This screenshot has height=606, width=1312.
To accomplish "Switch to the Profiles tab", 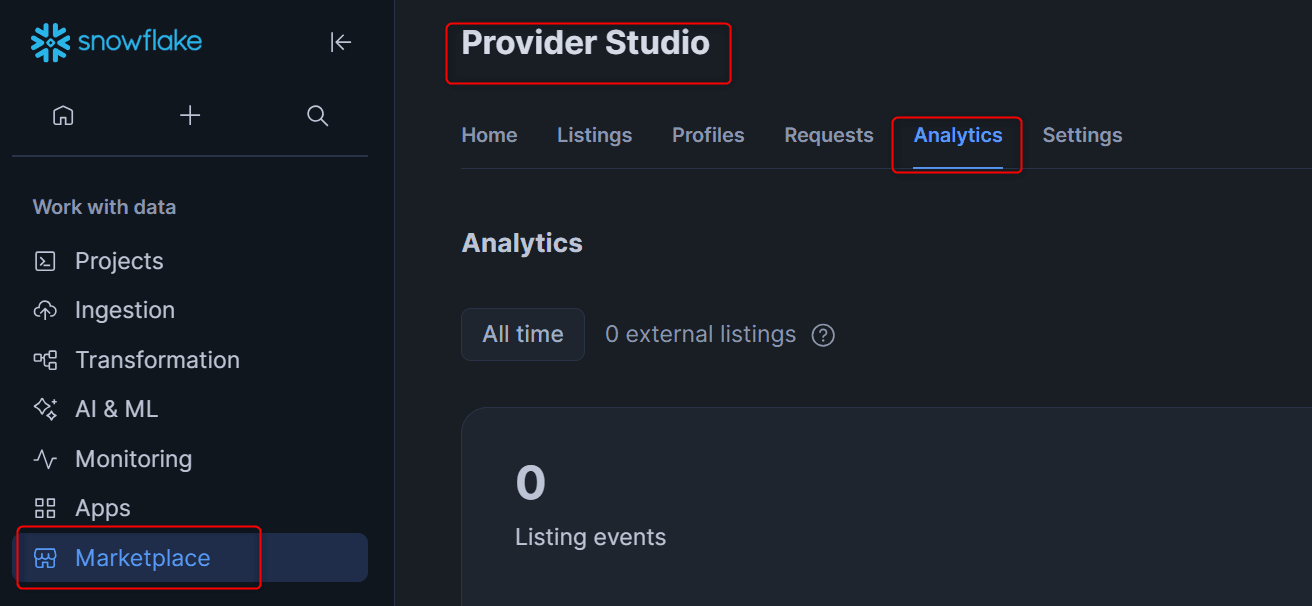I will coord(708,135).
